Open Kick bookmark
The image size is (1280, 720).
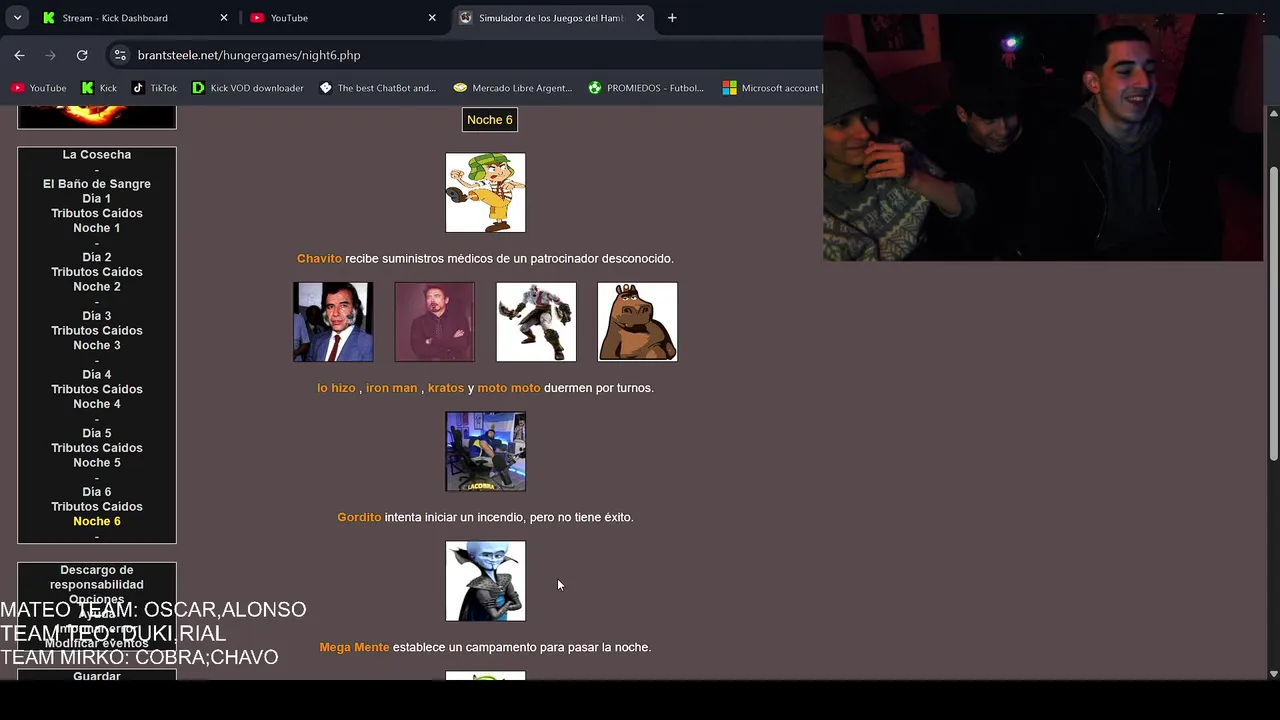click(99, 88)
